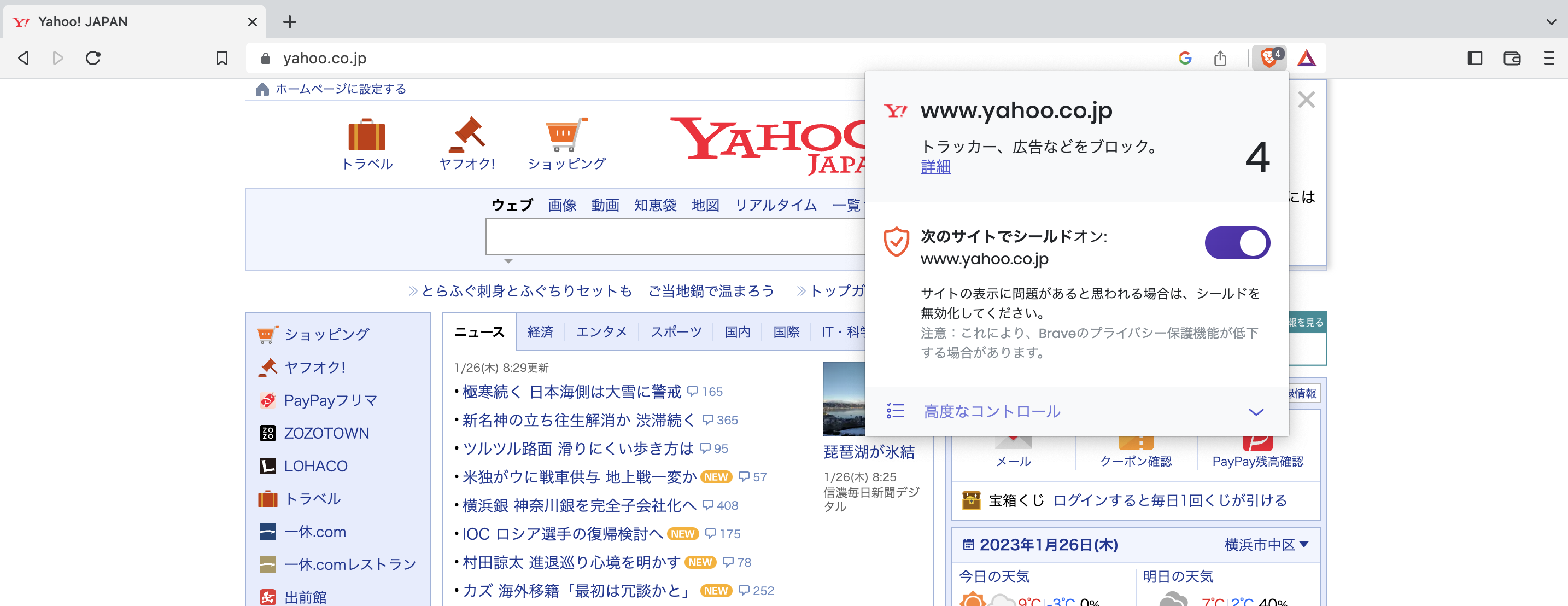Viewport: 1568px width, 606px height.
Task: Click the トラベル suitcase icon in header
Action: (x=366, y=135)
